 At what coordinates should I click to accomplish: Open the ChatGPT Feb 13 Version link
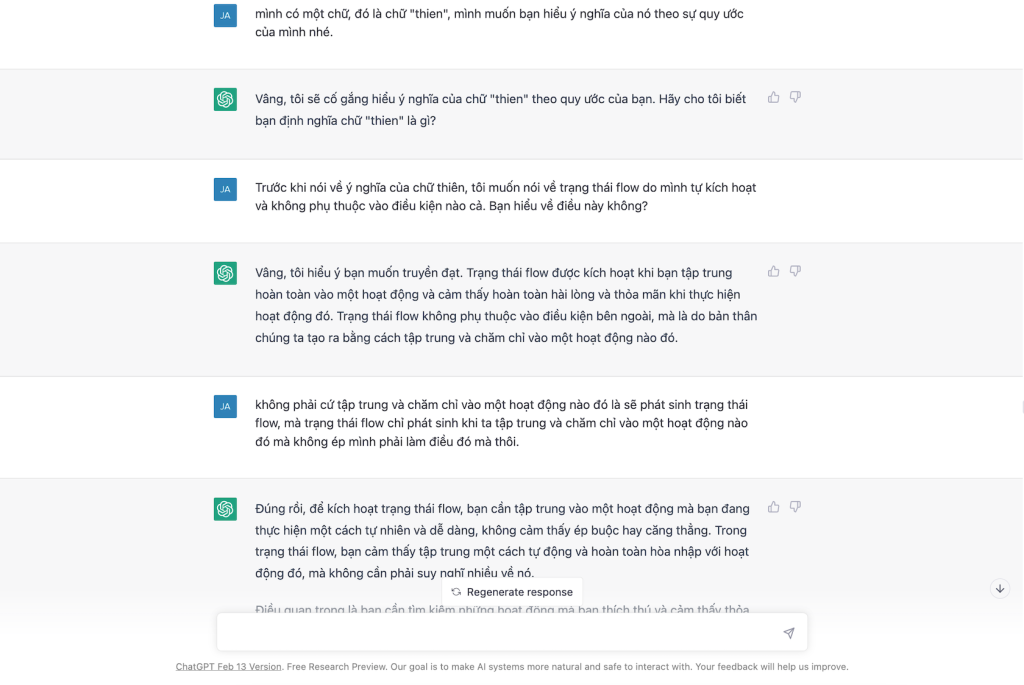coord(228,667)
